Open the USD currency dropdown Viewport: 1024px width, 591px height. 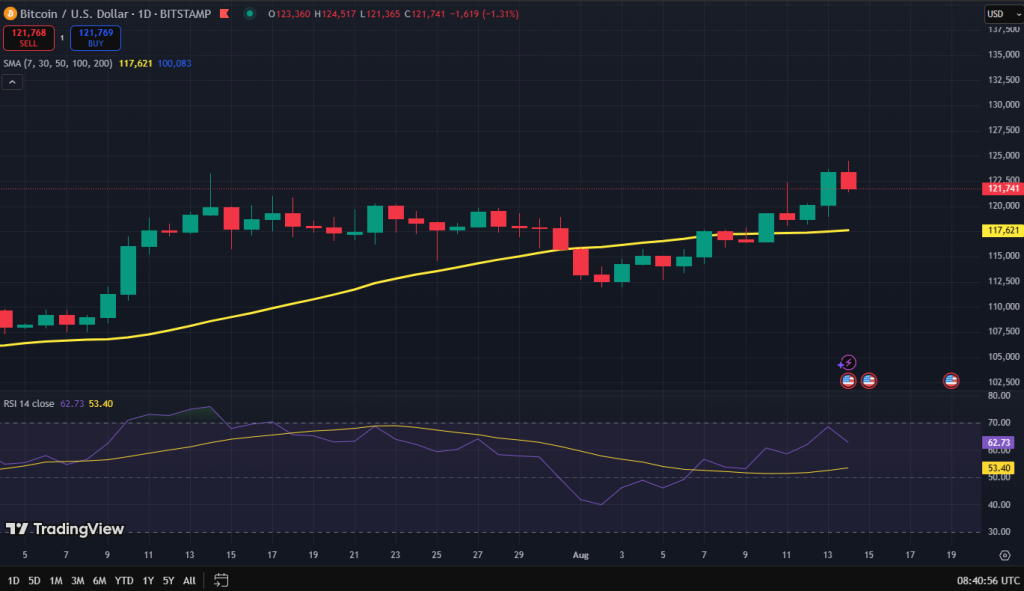(x=1002, y=14)
